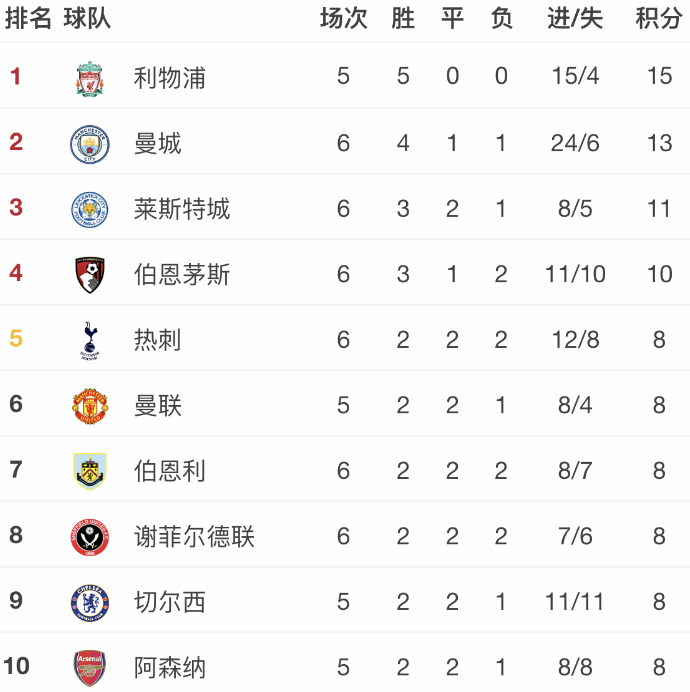Click rank number 5 for 热刺
This screenshot has height=692, width=690.
click(16, 338)
